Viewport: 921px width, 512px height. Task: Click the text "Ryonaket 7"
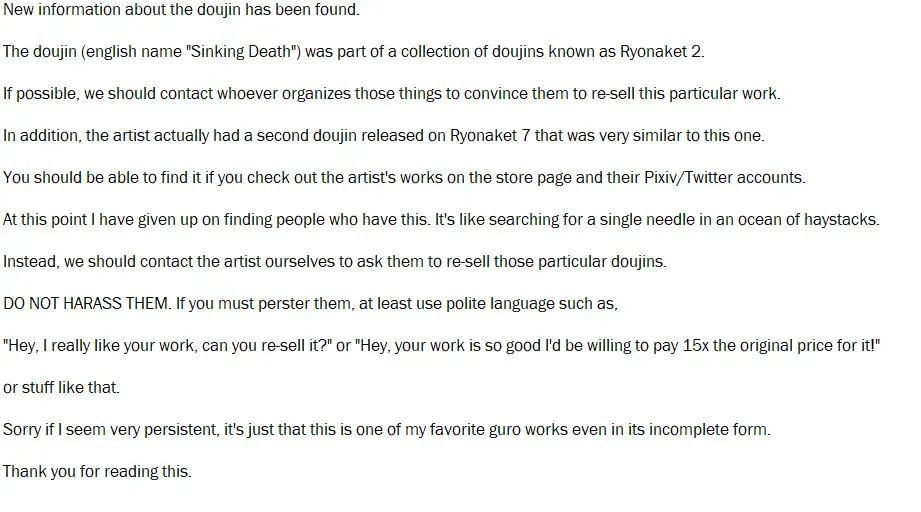[447, 136]
